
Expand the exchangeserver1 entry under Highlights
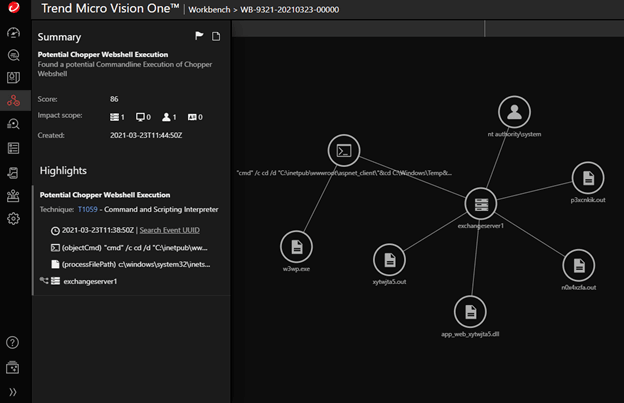pos(44,282)
